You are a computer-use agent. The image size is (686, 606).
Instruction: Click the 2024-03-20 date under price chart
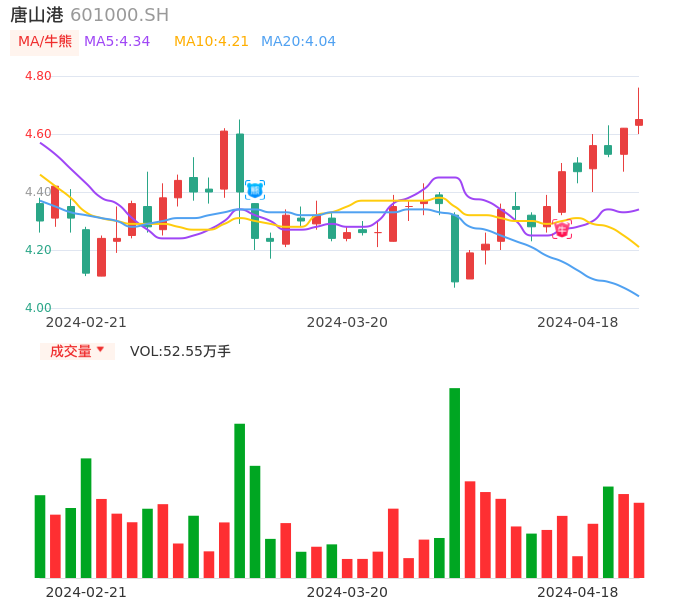pyautogui.click(x=347, y=322)
